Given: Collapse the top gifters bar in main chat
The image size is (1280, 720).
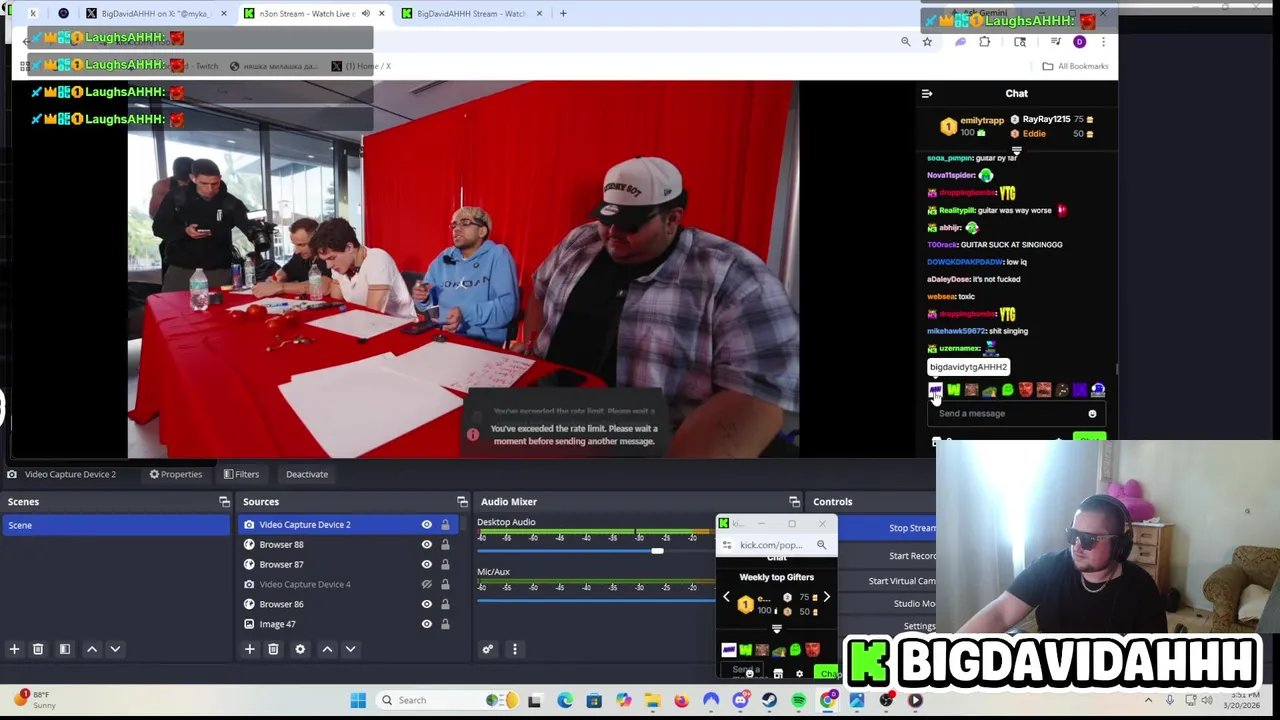Looking at the screenshot, I should (x=1016, y=150).
